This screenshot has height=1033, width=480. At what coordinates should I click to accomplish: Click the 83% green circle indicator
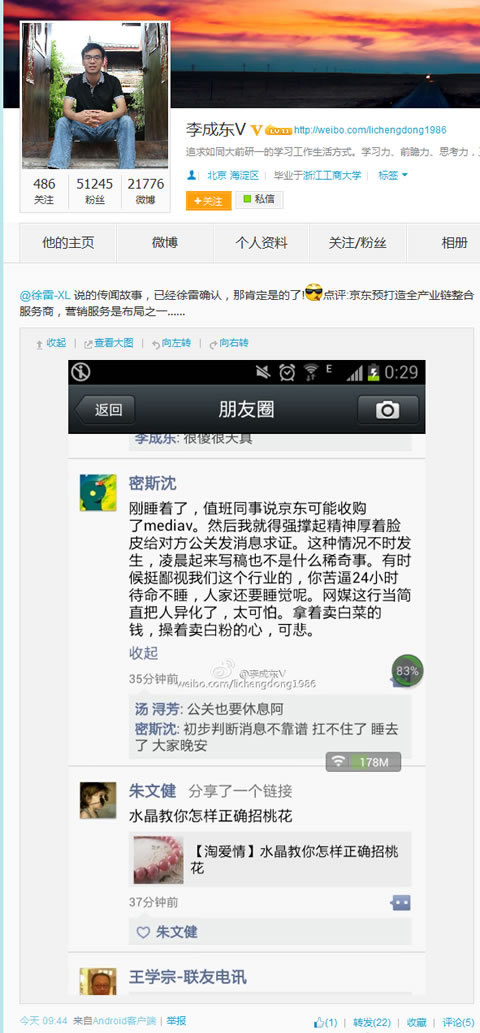click(x=408, y=671)
